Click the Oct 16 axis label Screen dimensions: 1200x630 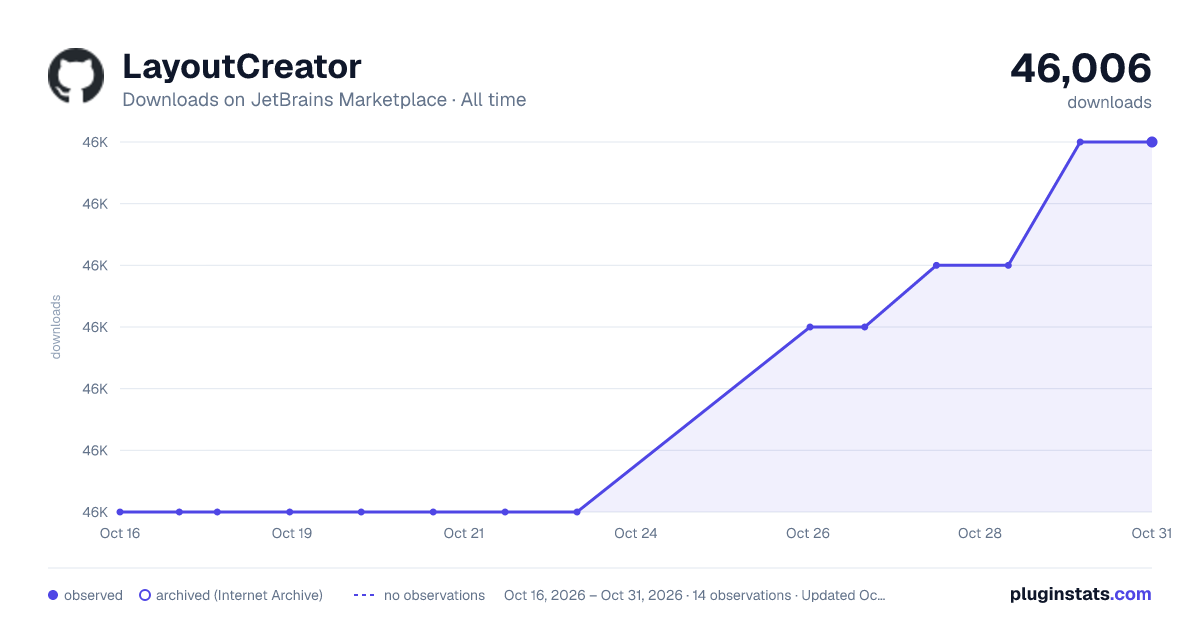coord(120,533)
